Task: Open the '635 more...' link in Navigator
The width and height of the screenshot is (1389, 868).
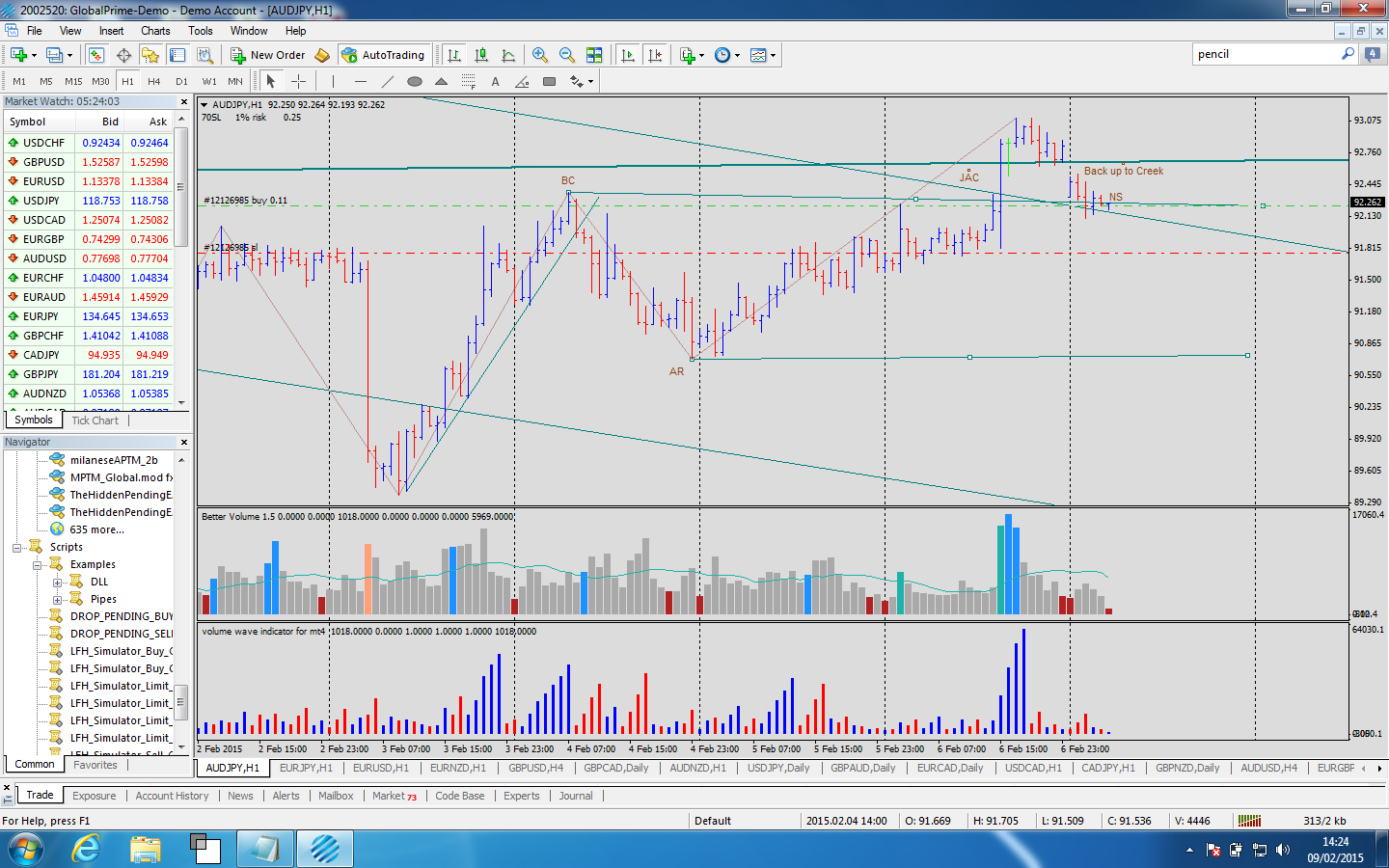Action: (x=96, y=529)
